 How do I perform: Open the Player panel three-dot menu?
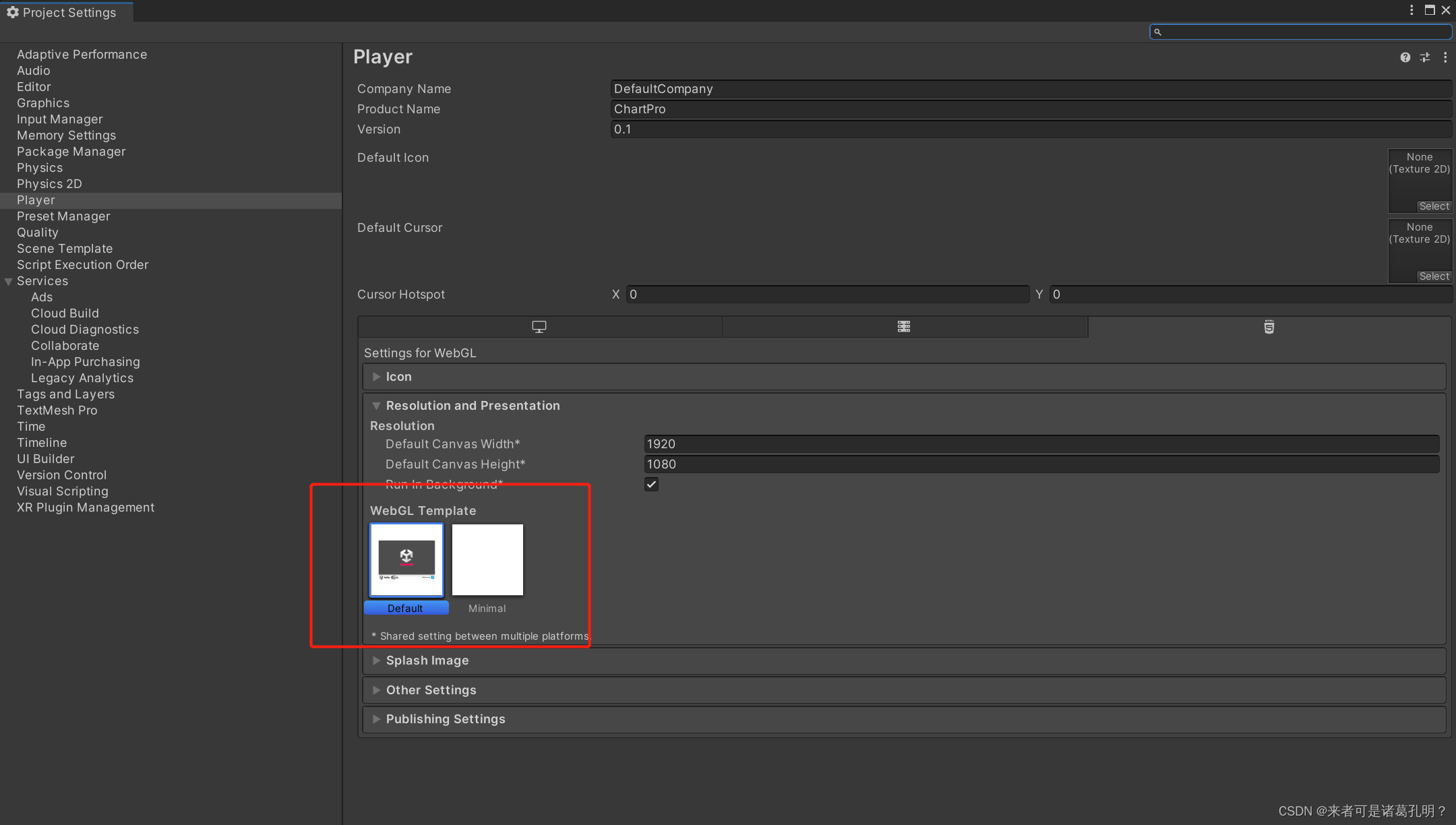1445,57
